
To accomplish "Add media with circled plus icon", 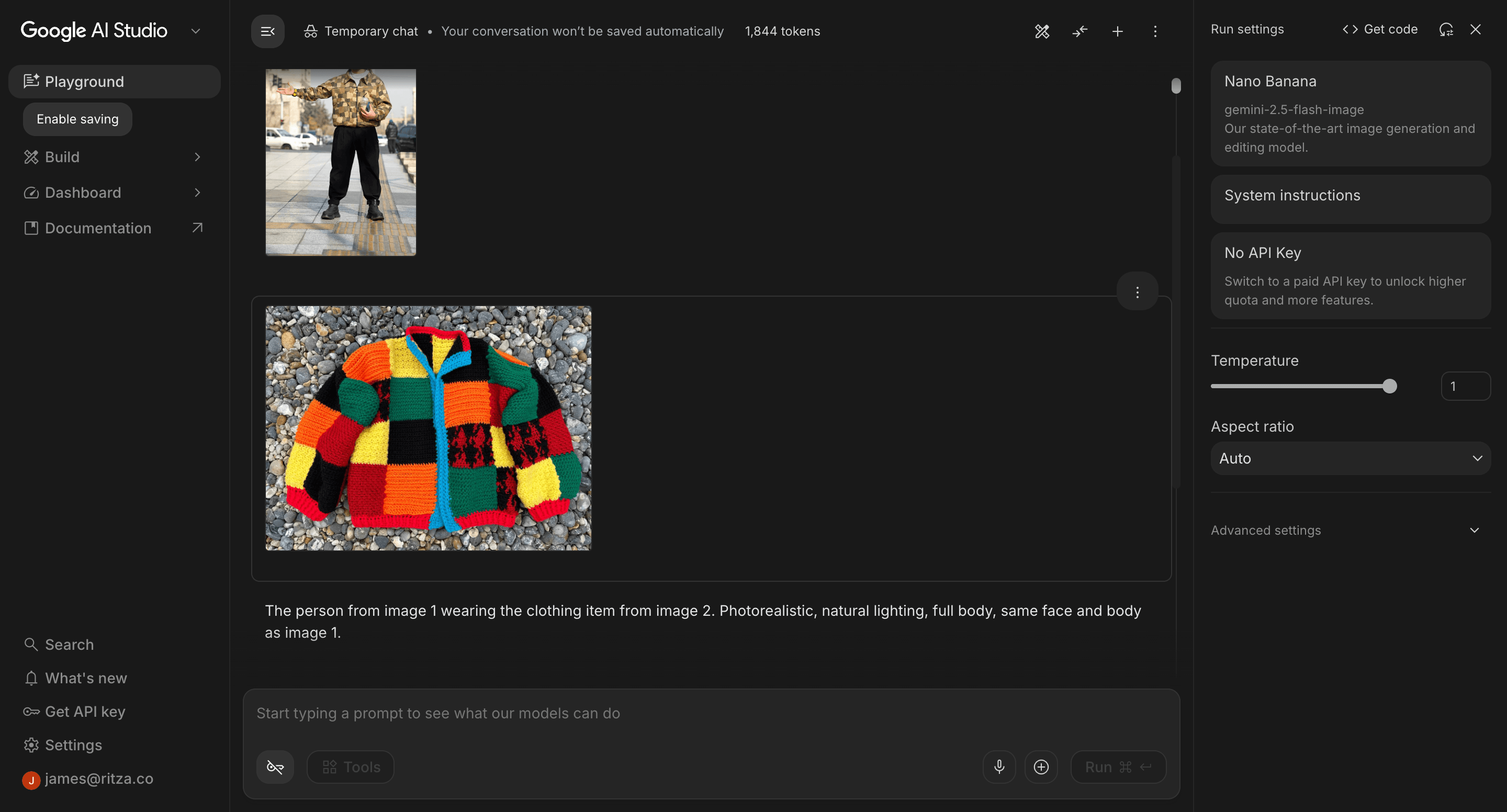I will pos(1041,766).
